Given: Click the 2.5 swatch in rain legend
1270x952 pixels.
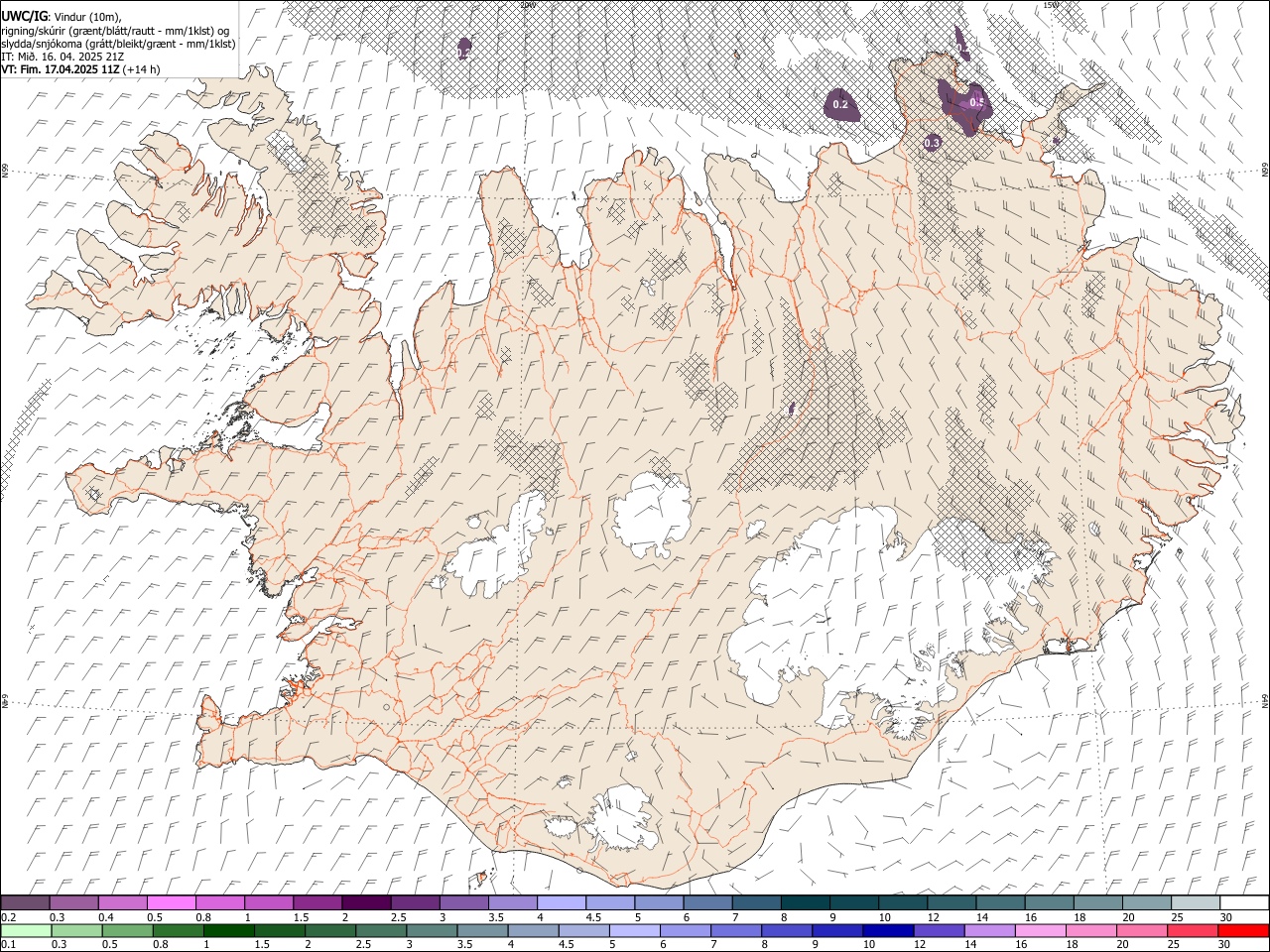Looking at the screenshot, I should (381, 931).
